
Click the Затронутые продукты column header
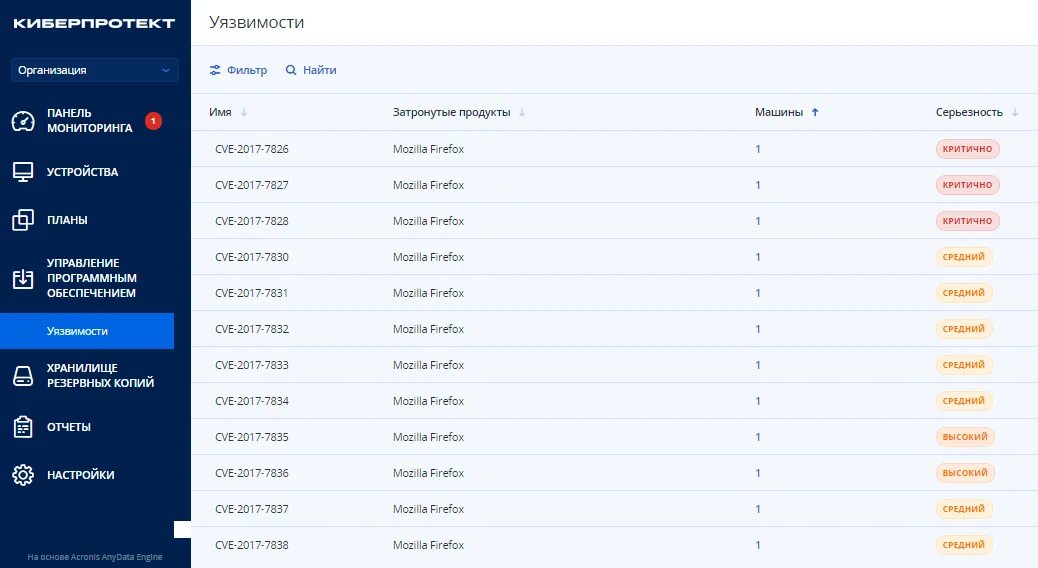tap(451, 113)
